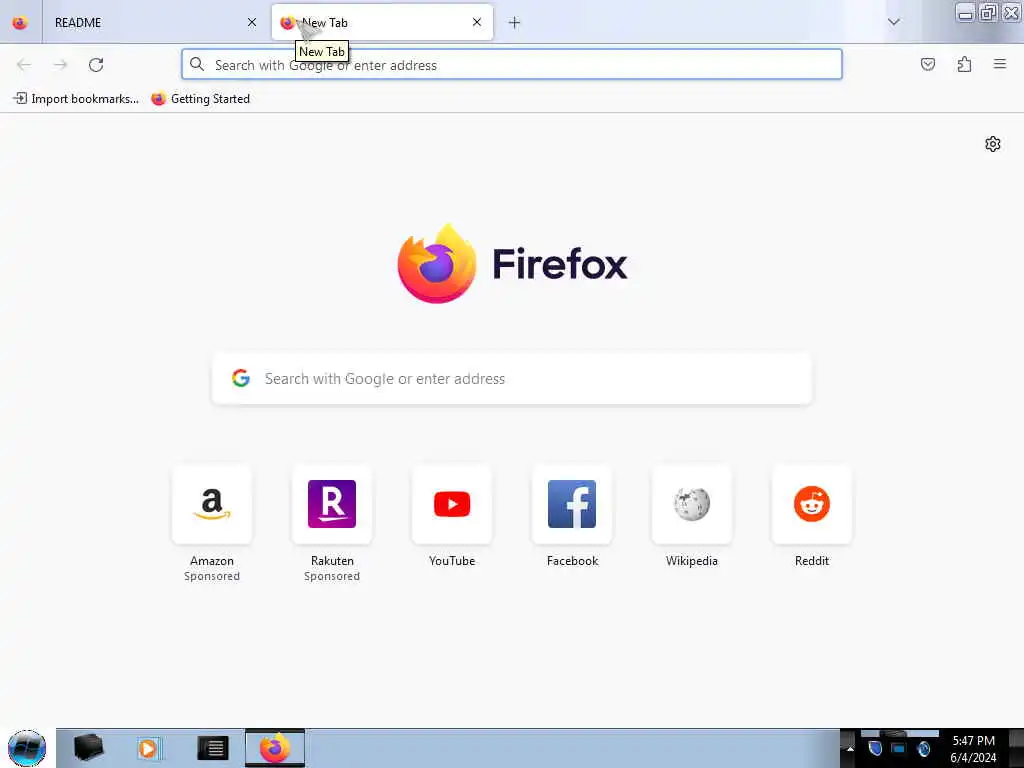Expand the list all tabs chevron
The image size is (1024, 768).
coord(894,22)
